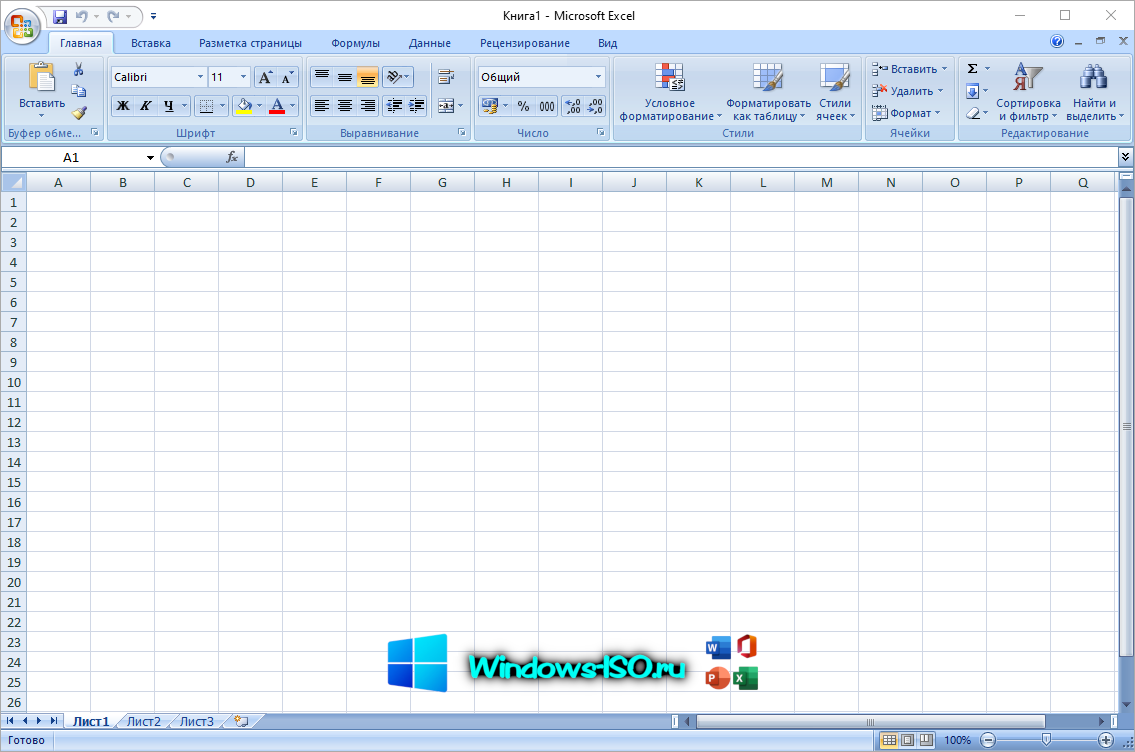
Task: Open AutoSum sigma function
Action: pyautogui.click(x=972, y=69)
